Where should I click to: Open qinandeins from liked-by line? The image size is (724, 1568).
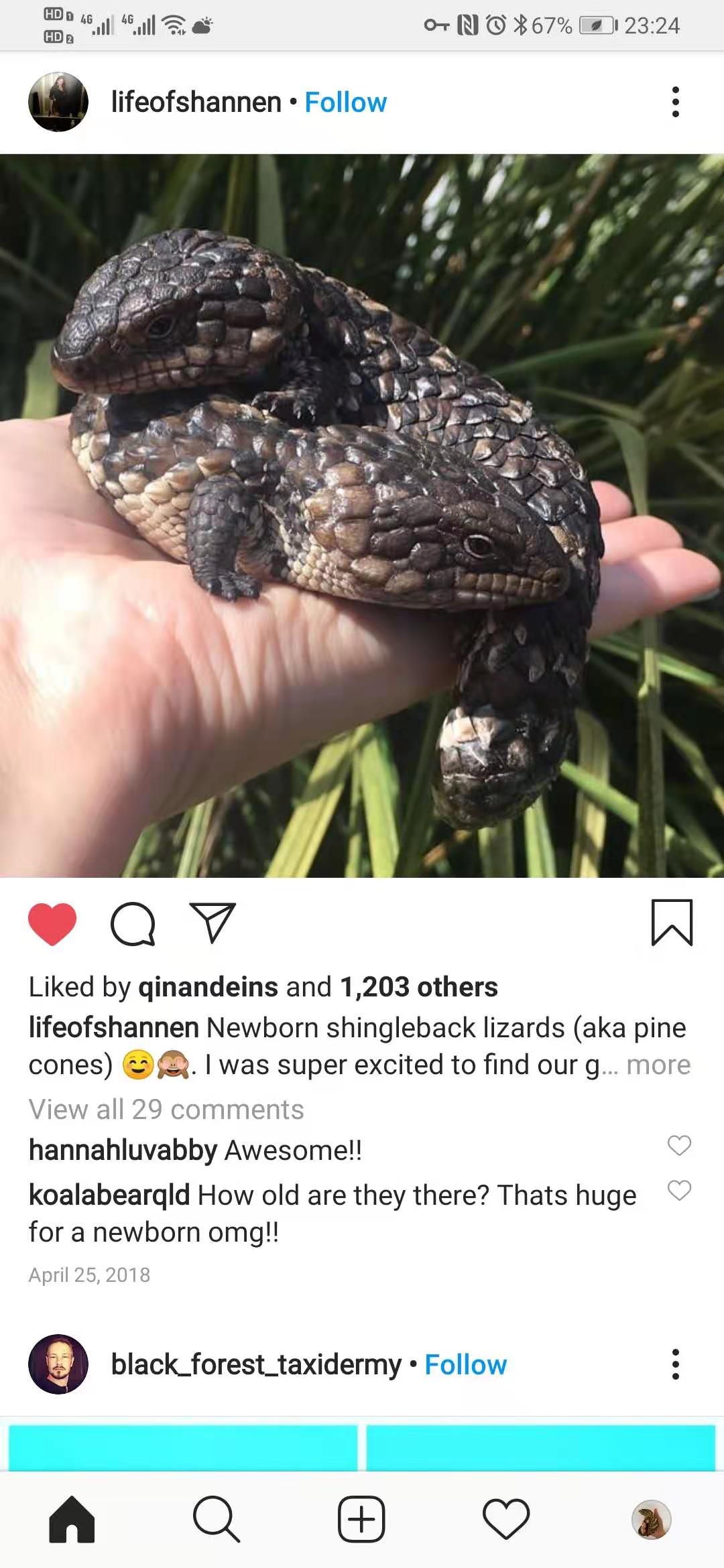click(x=208, y=987)
